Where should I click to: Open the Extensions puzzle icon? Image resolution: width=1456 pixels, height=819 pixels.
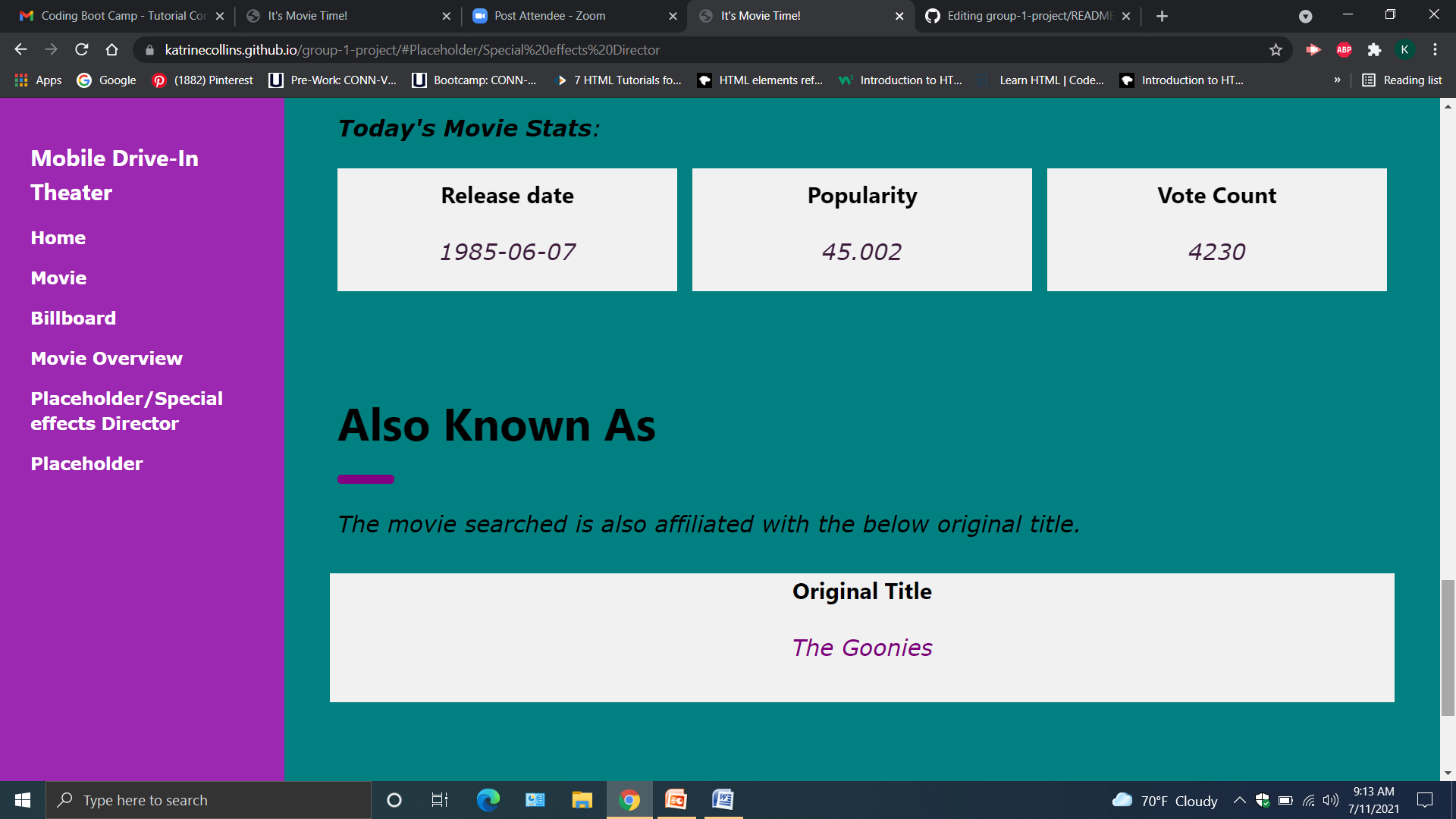coord(1374,50)
